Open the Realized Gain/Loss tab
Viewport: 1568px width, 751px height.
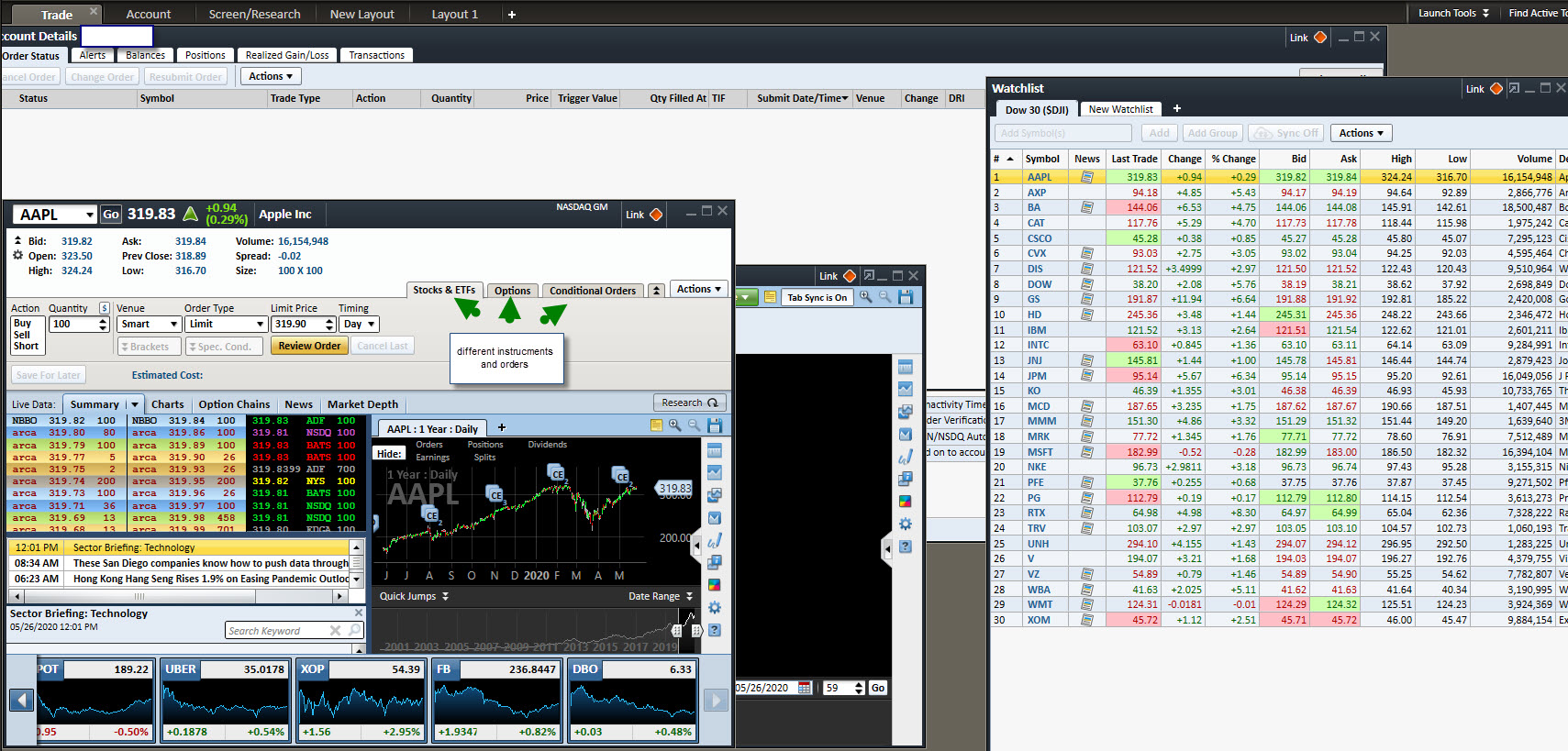[287, 55]
